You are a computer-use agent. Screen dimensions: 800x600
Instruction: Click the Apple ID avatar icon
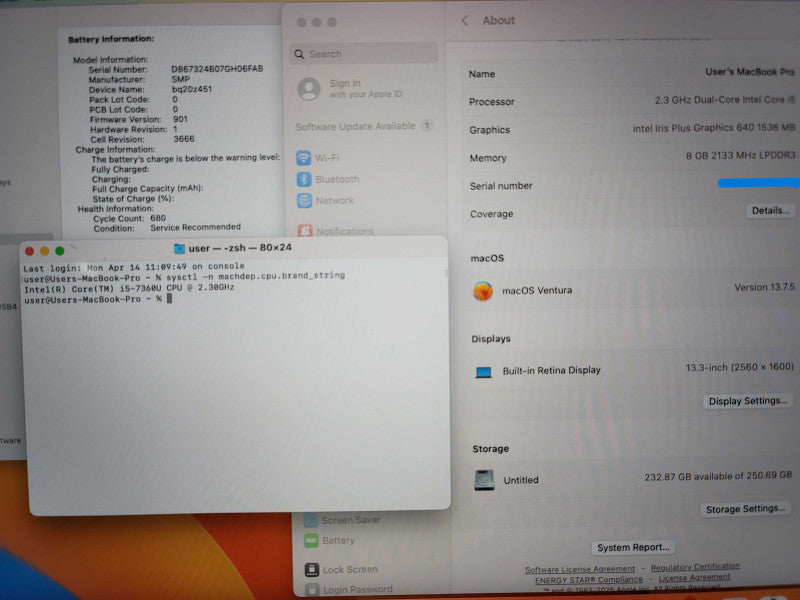pyautogui.click(x=309, y=89)
